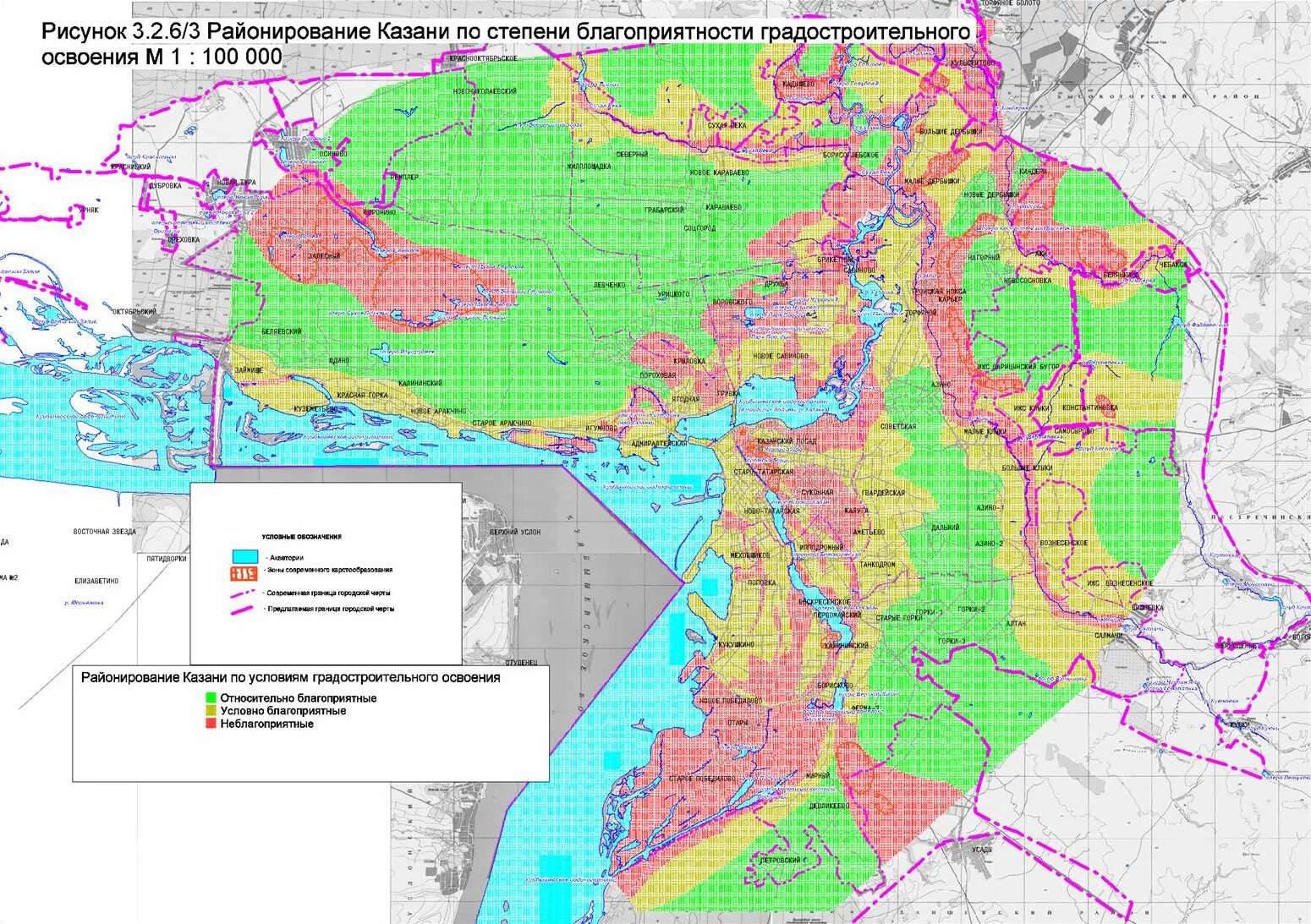Click the 'Поповка' map label
This screenshot has width=1311, height=924.
(x=762, y=583)
